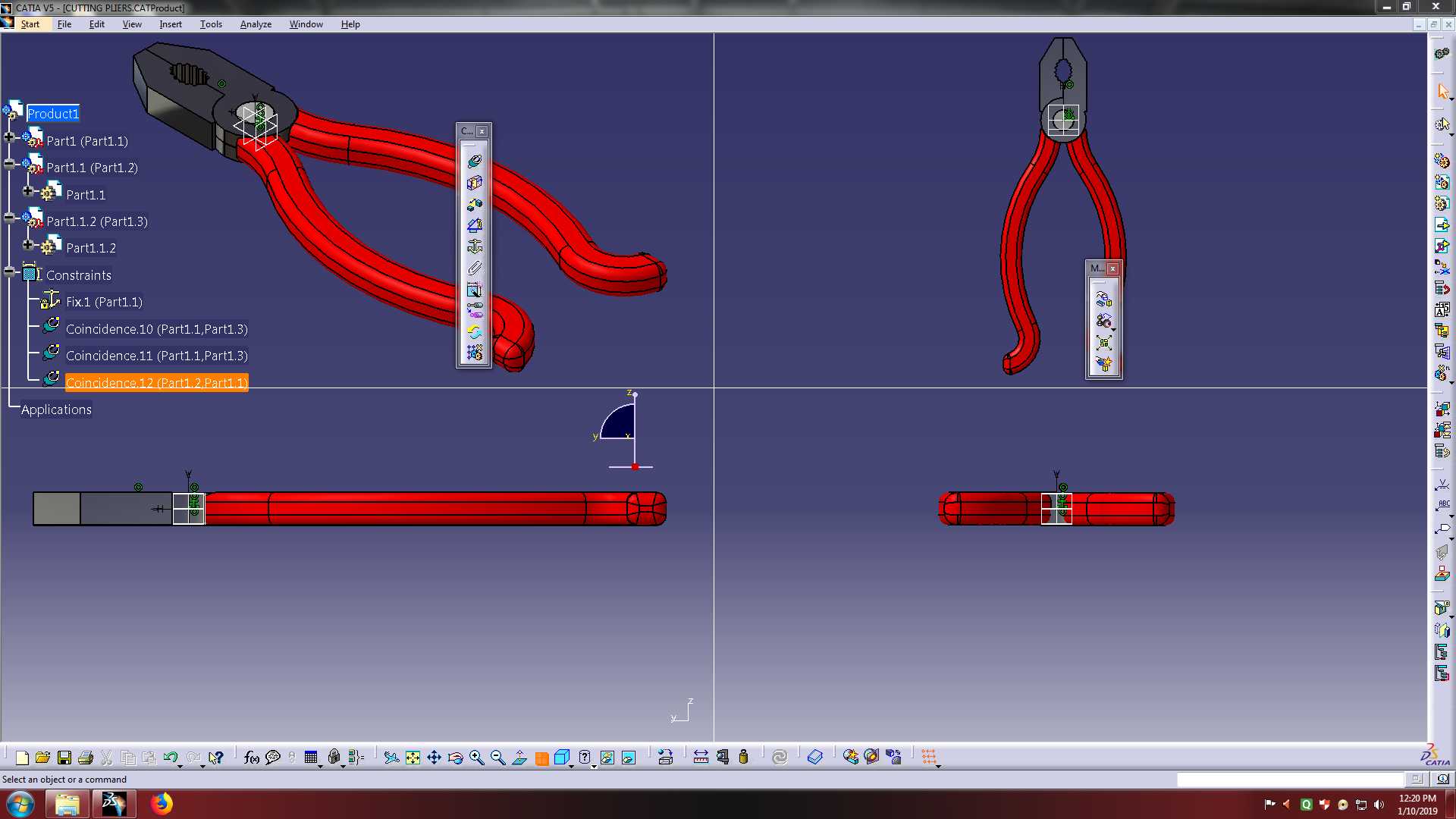The width and height of the screenshot is (1456, 819).
Task: Undo the last action
Action: pyautogui.click(x=170, y=758)
